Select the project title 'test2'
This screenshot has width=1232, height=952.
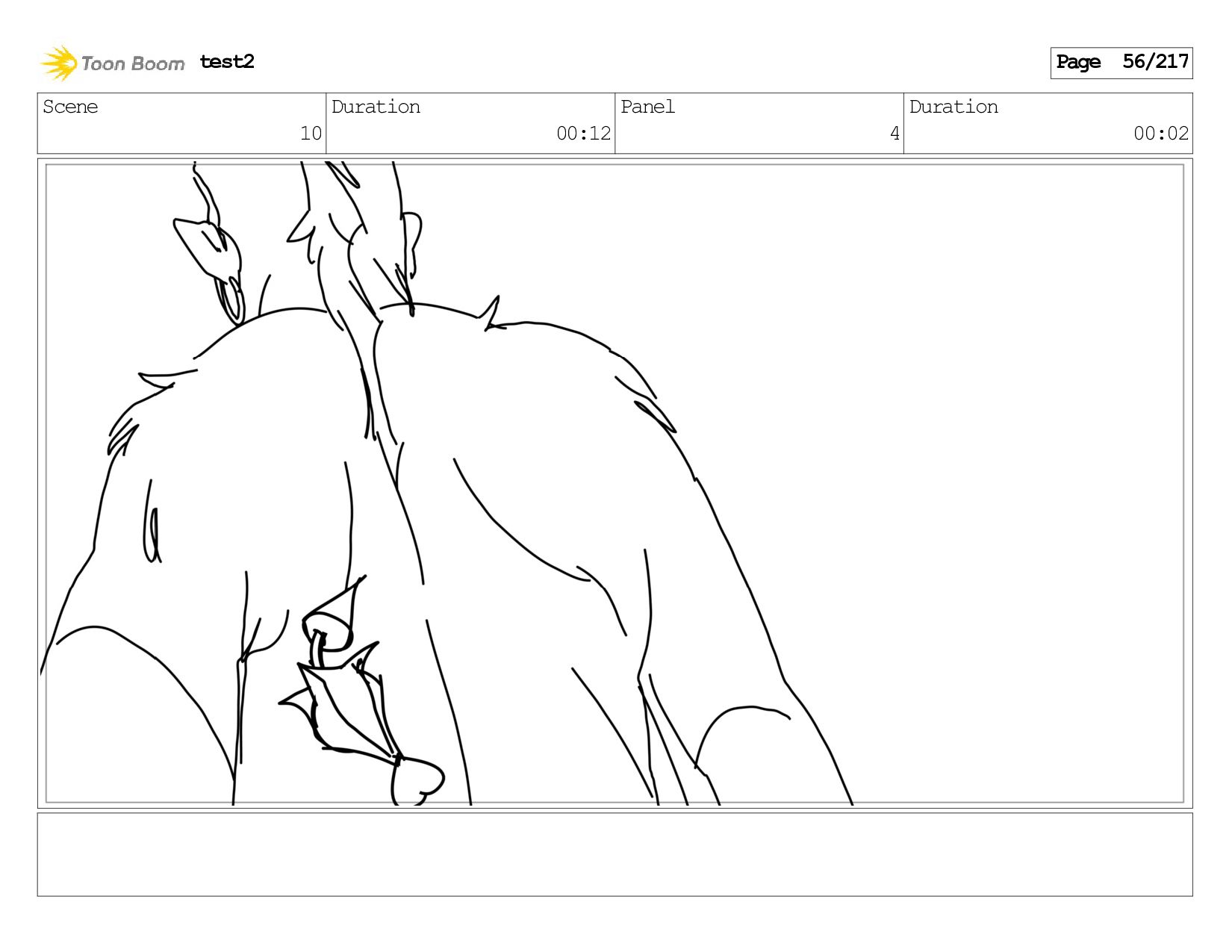point(227,61)
